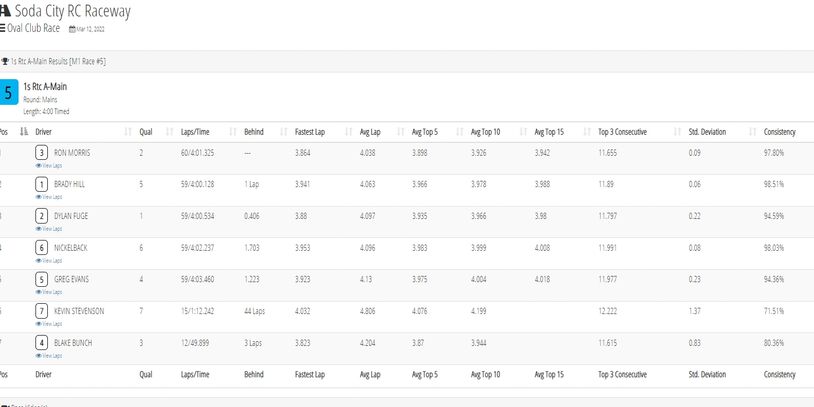View laps for Nickelback

49,261
